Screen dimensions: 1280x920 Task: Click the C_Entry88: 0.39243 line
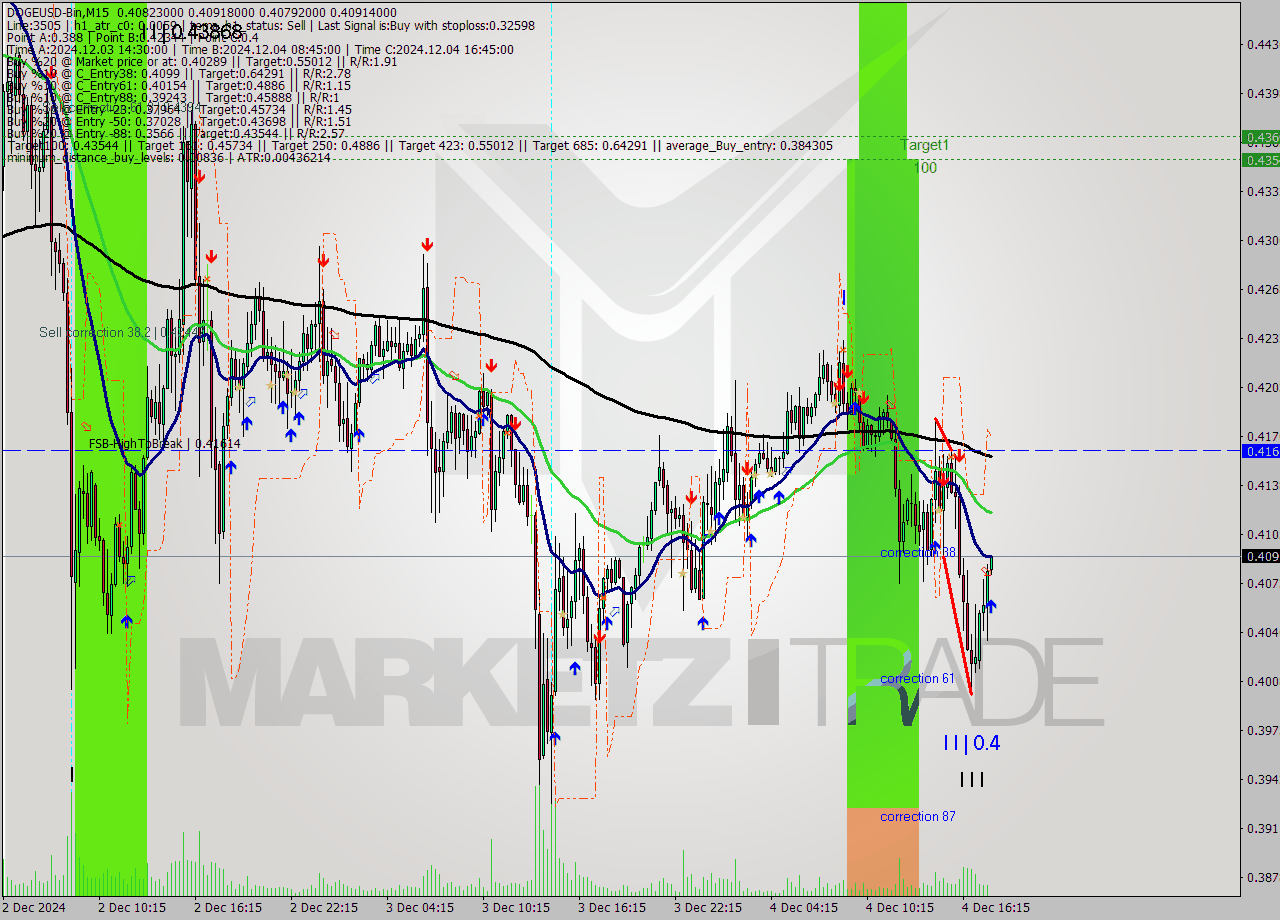click(172, 97)
